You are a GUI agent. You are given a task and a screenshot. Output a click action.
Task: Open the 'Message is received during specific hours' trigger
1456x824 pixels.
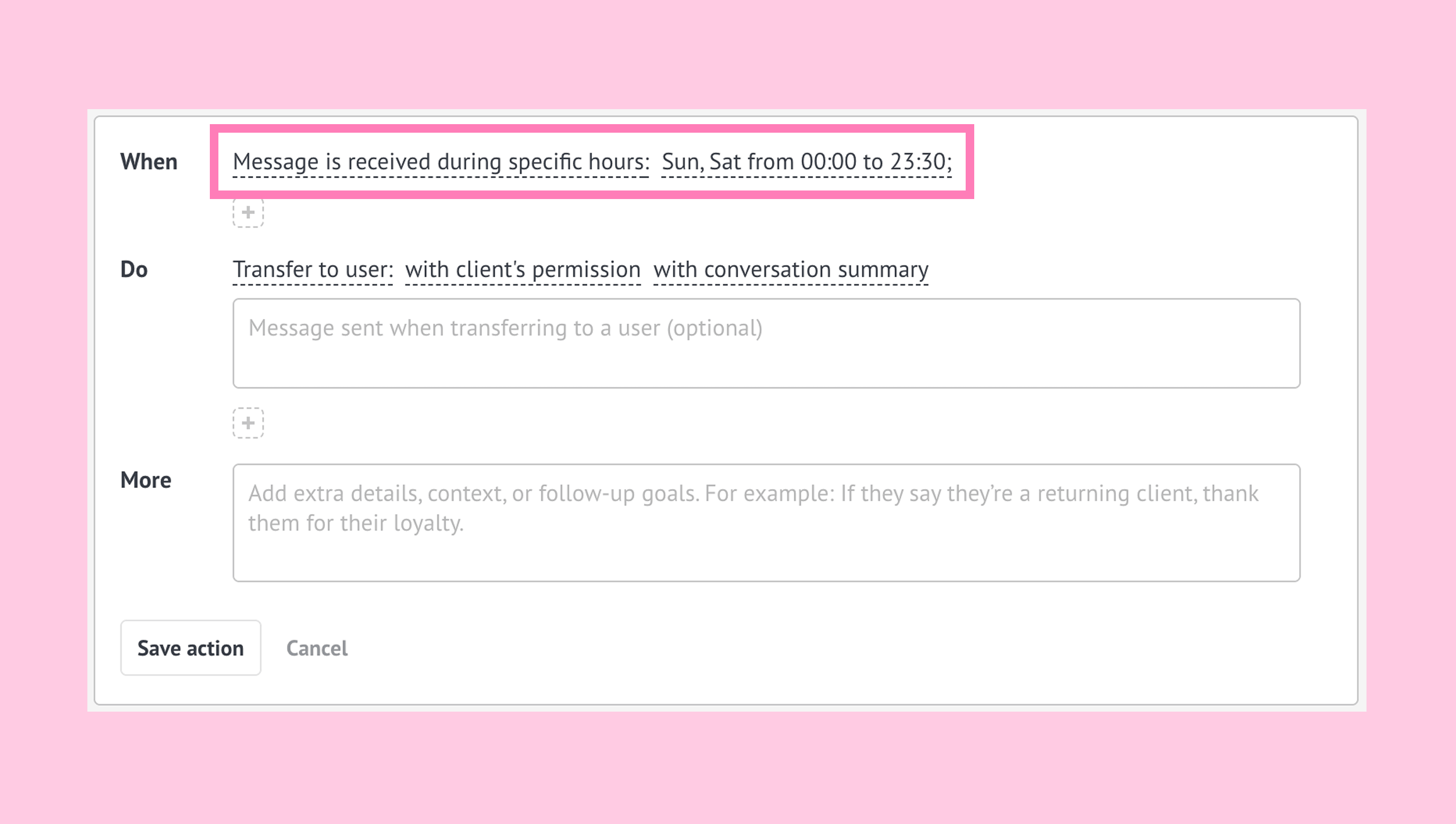pyautogui.click(x=441, y=162)
